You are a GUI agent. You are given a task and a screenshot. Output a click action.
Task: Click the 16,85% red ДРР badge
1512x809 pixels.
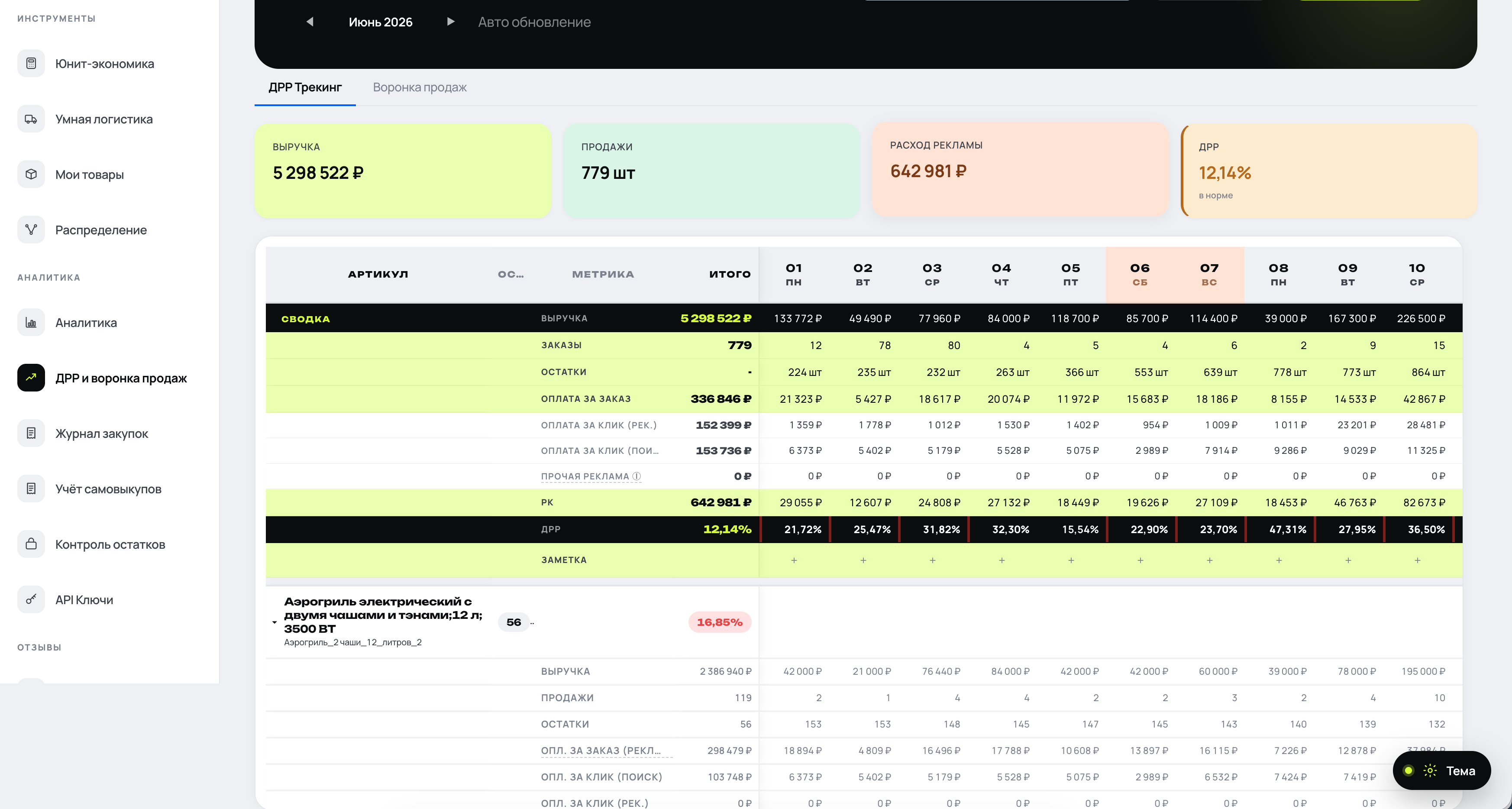point(720,622)
